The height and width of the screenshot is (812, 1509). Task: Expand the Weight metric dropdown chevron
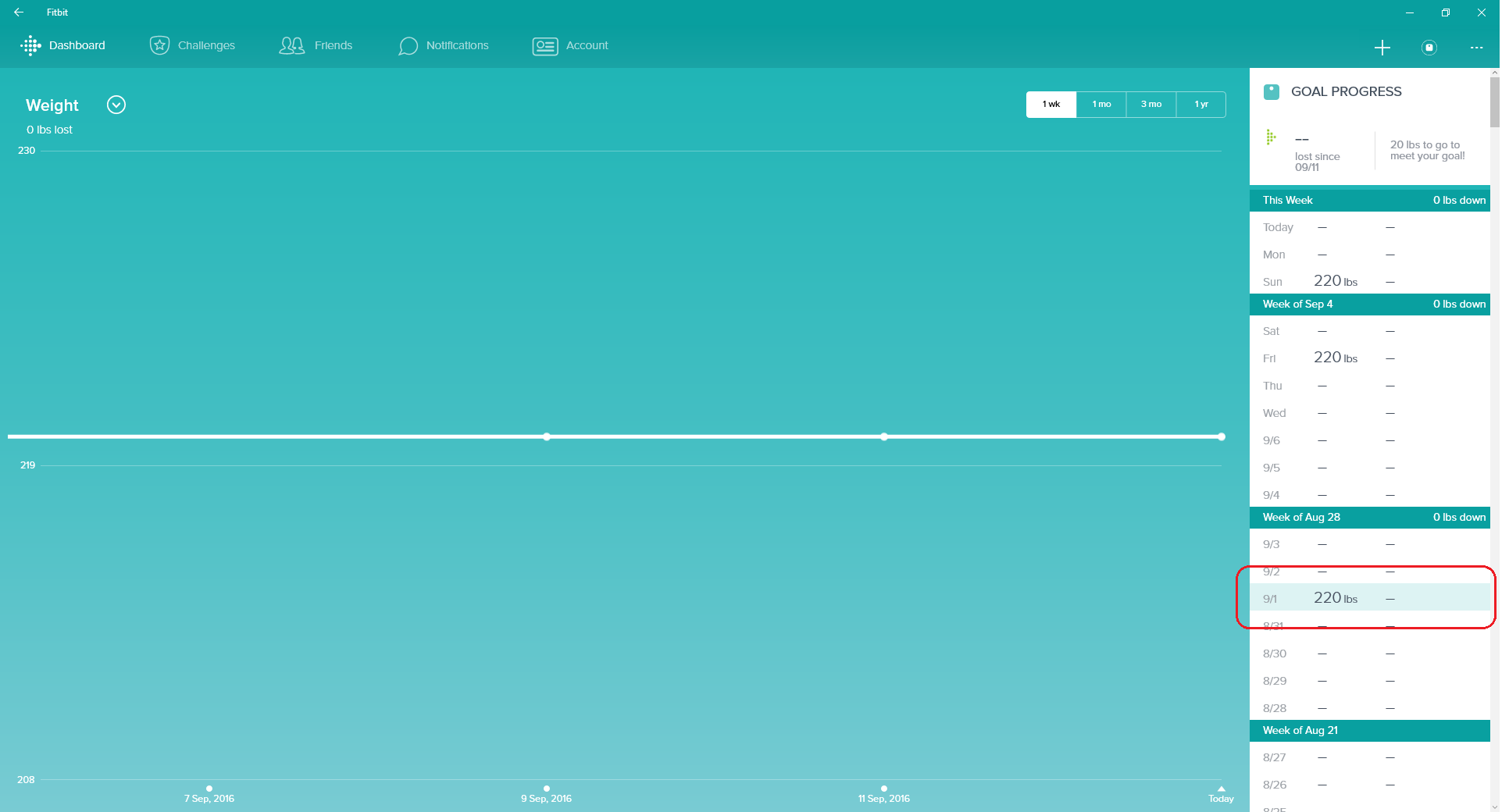coord(116,105)
